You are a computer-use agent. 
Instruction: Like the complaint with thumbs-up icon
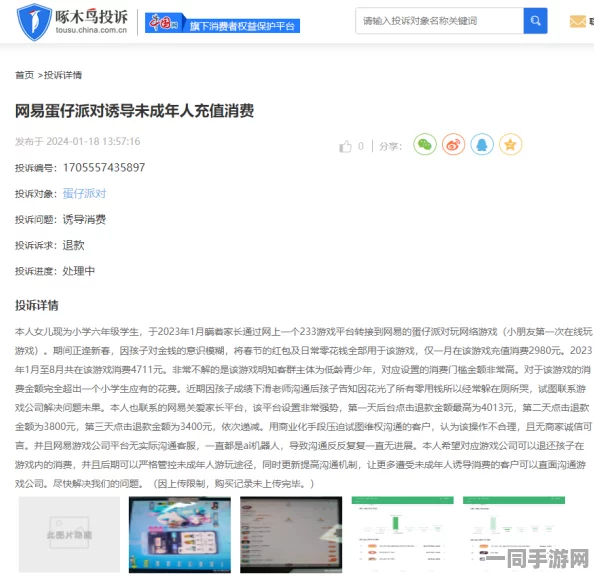[345, 146]
